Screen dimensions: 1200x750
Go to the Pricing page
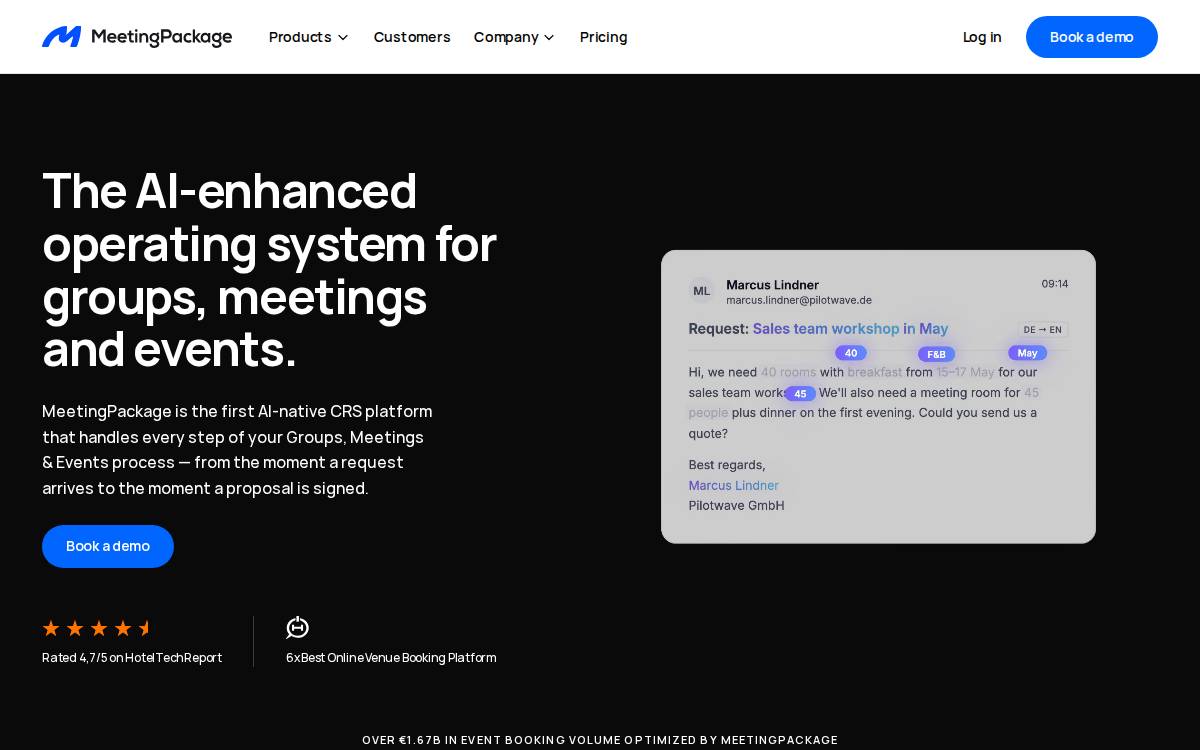(x=604, y=37)
